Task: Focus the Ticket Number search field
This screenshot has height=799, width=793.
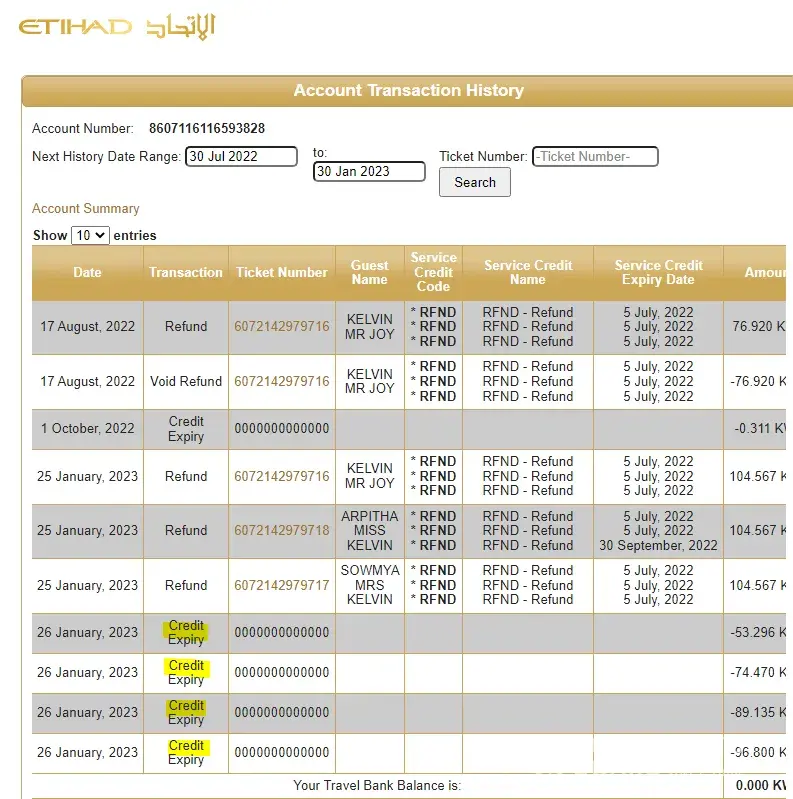Action: (x=595, y=156)
